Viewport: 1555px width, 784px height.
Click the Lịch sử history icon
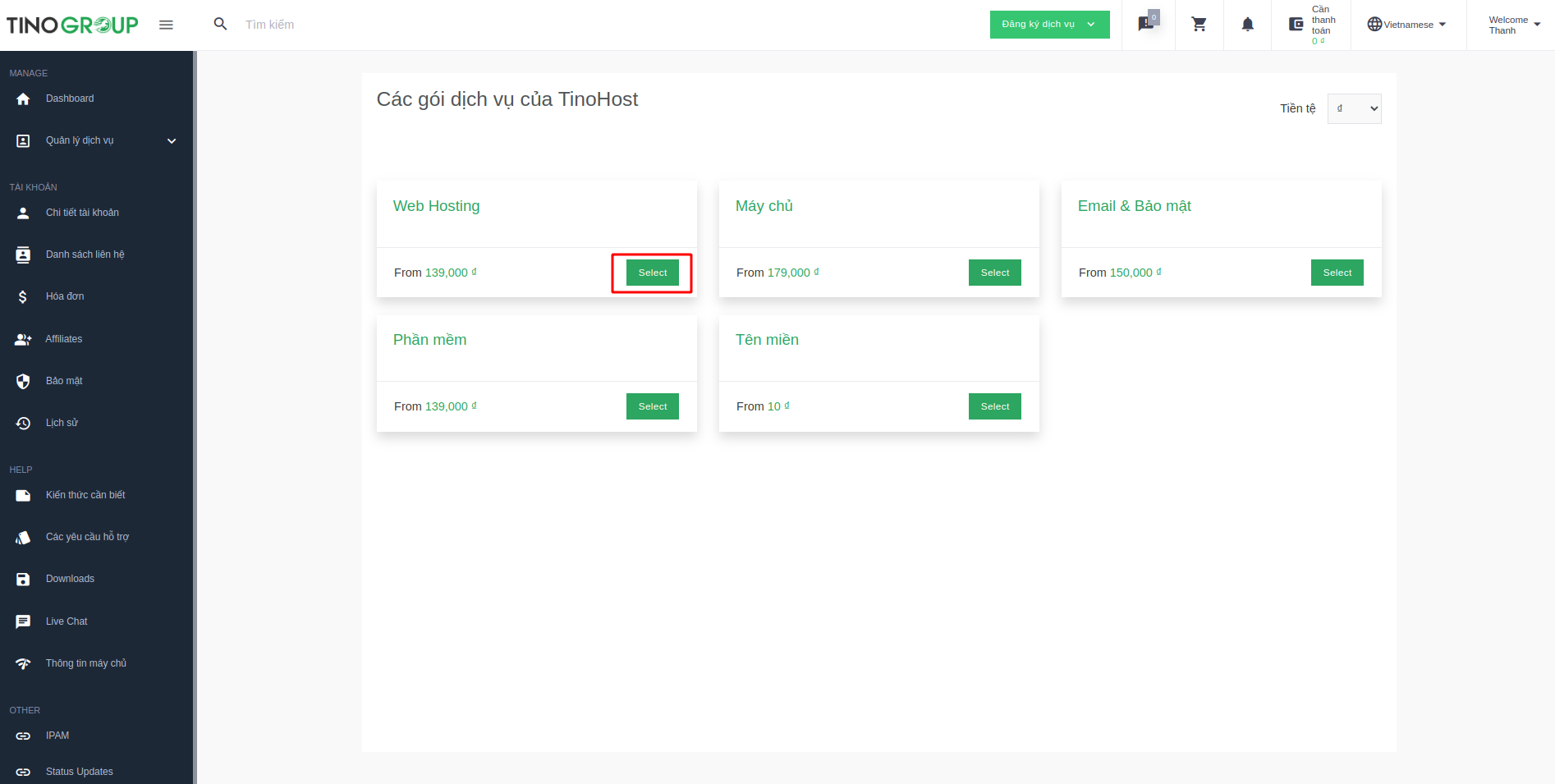pos(23,423)
